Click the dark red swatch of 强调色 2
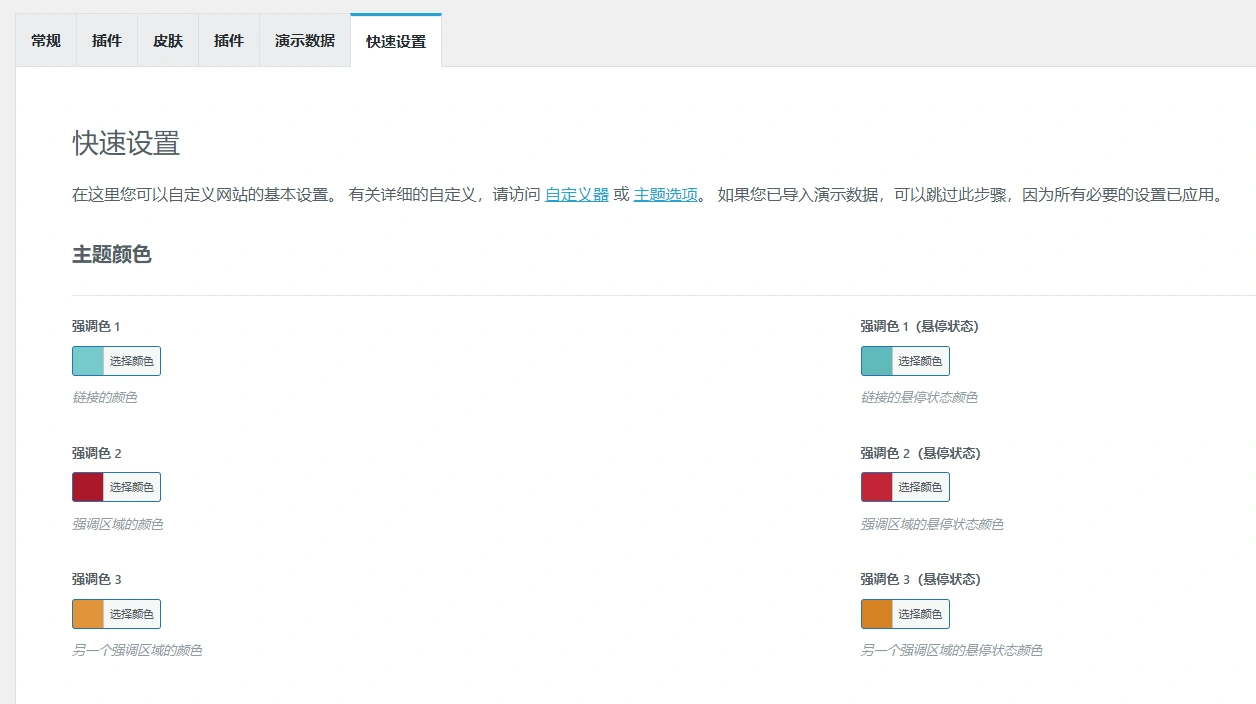Image resolution: width=1256 pixels, height=704 pixels. (87, 487)
